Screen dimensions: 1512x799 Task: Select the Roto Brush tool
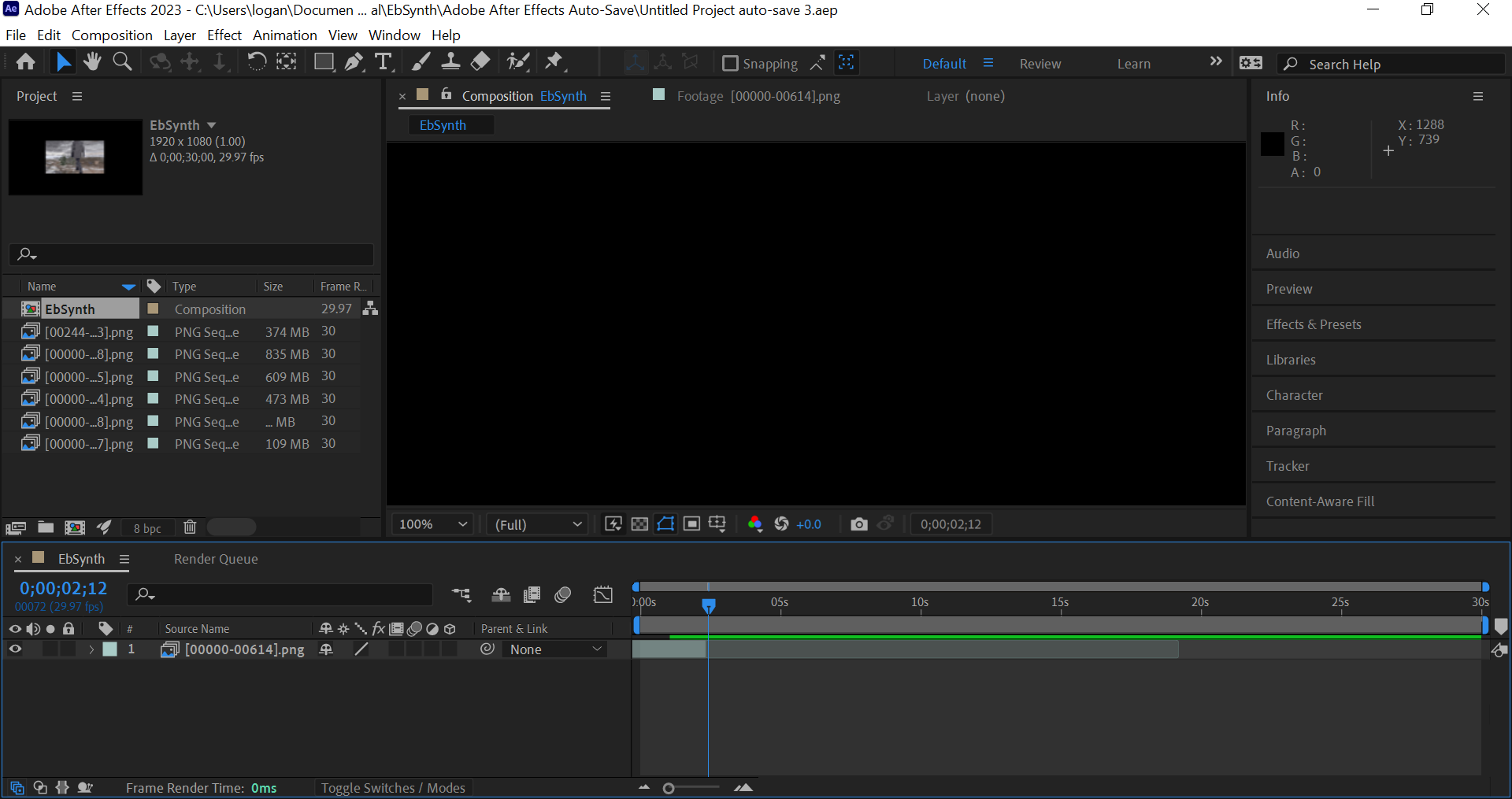click(518, 62)
